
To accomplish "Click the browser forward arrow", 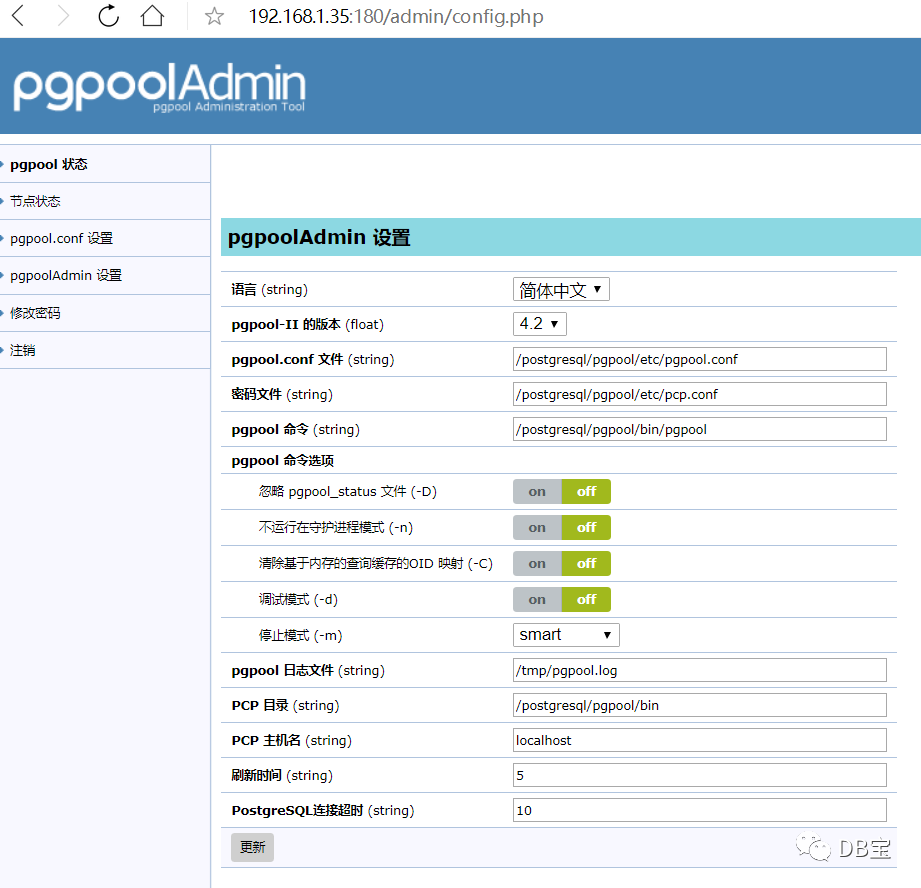I will [63, 16].
